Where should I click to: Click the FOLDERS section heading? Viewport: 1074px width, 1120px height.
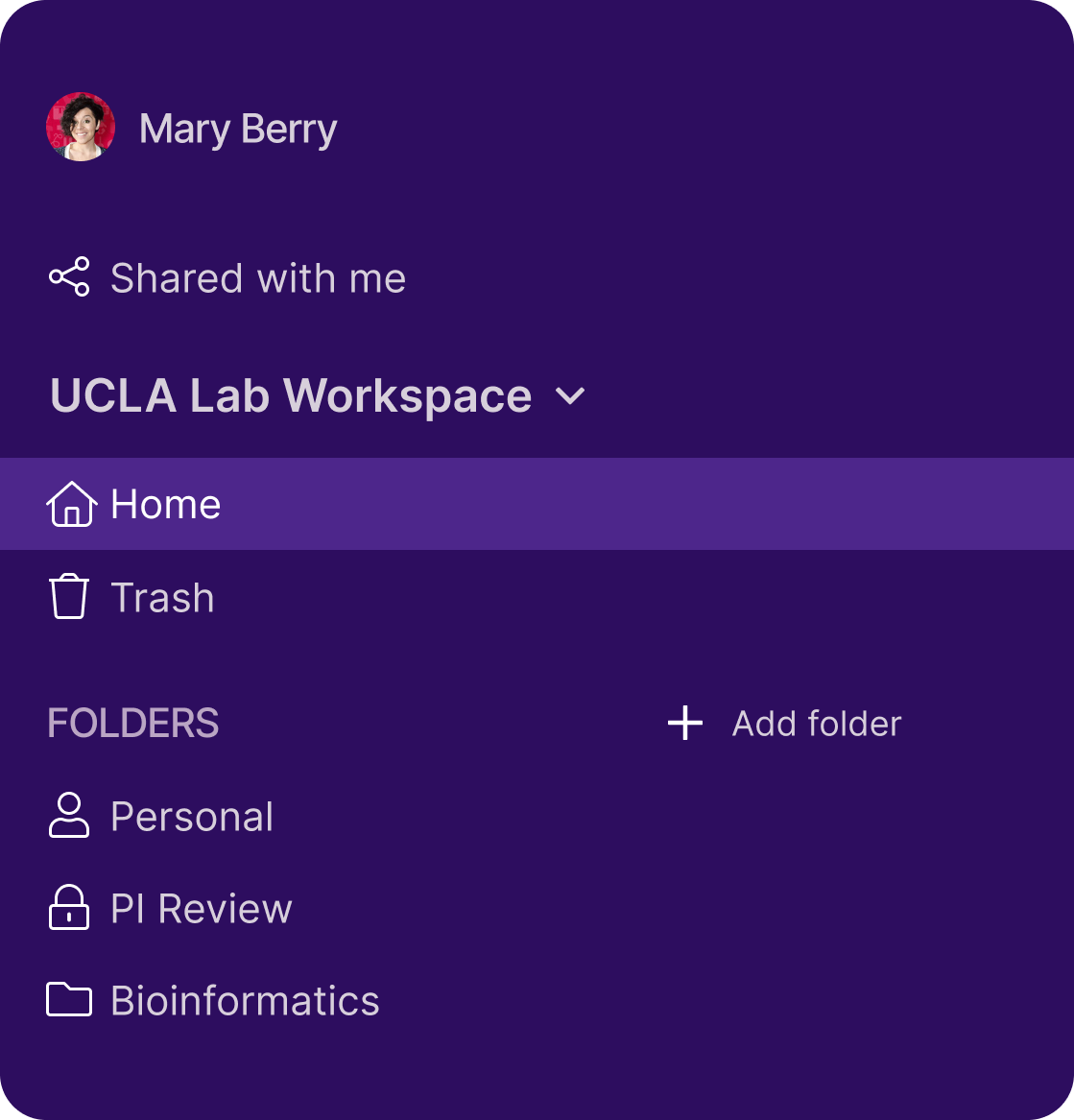tap(133, 724)
